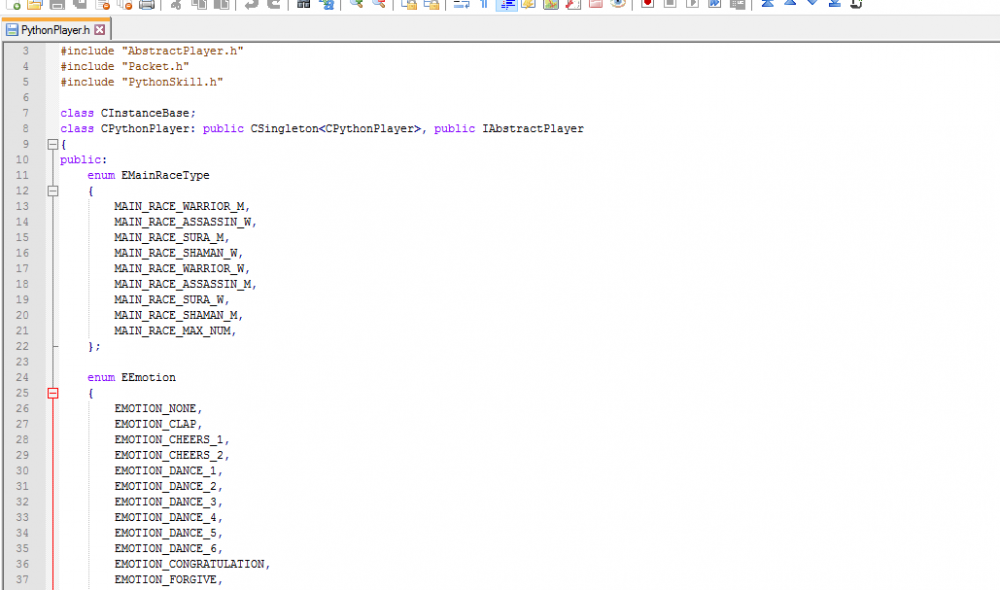This screenshot has width=1000, height=590.
Task: Save the current file via toolbar
Action: [x=57, y=4]
